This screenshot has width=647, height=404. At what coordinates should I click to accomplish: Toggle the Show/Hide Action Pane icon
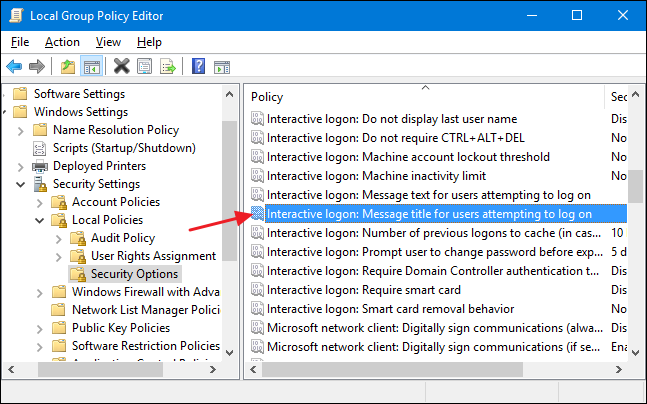click(221, 67)
